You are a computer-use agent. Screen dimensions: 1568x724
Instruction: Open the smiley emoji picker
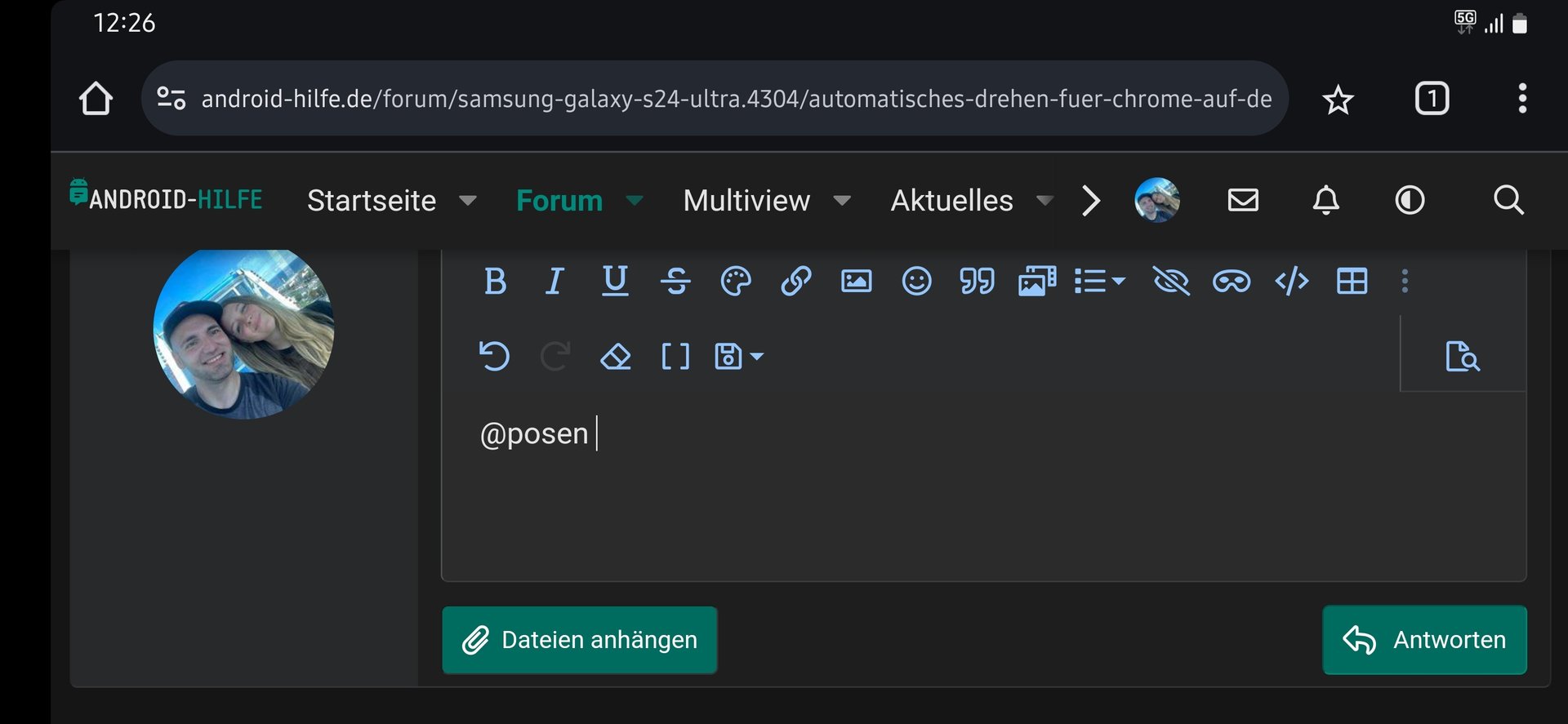tap(916, 282)
